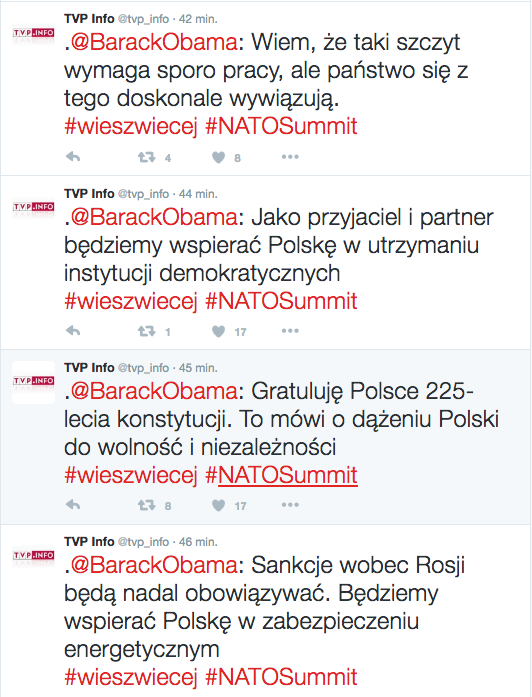Click #wieszwiecej hashtag in 44 min. tweet
Viewport: 532px width, 697px height.
131,301
